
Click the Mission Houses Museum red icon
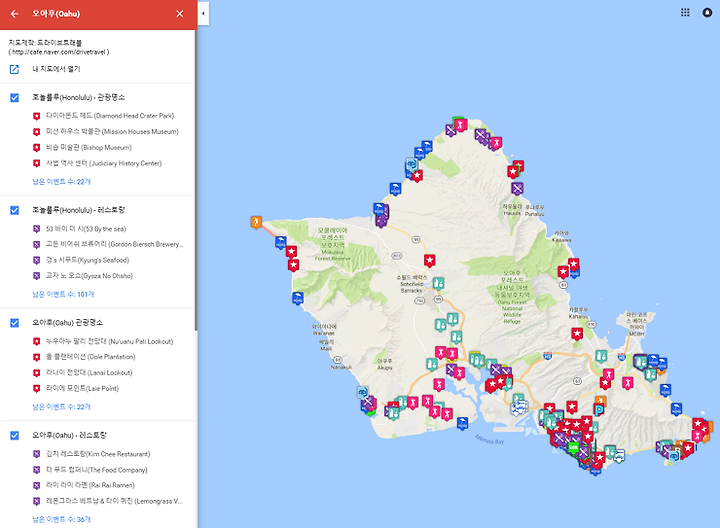[x=37, y=132]
